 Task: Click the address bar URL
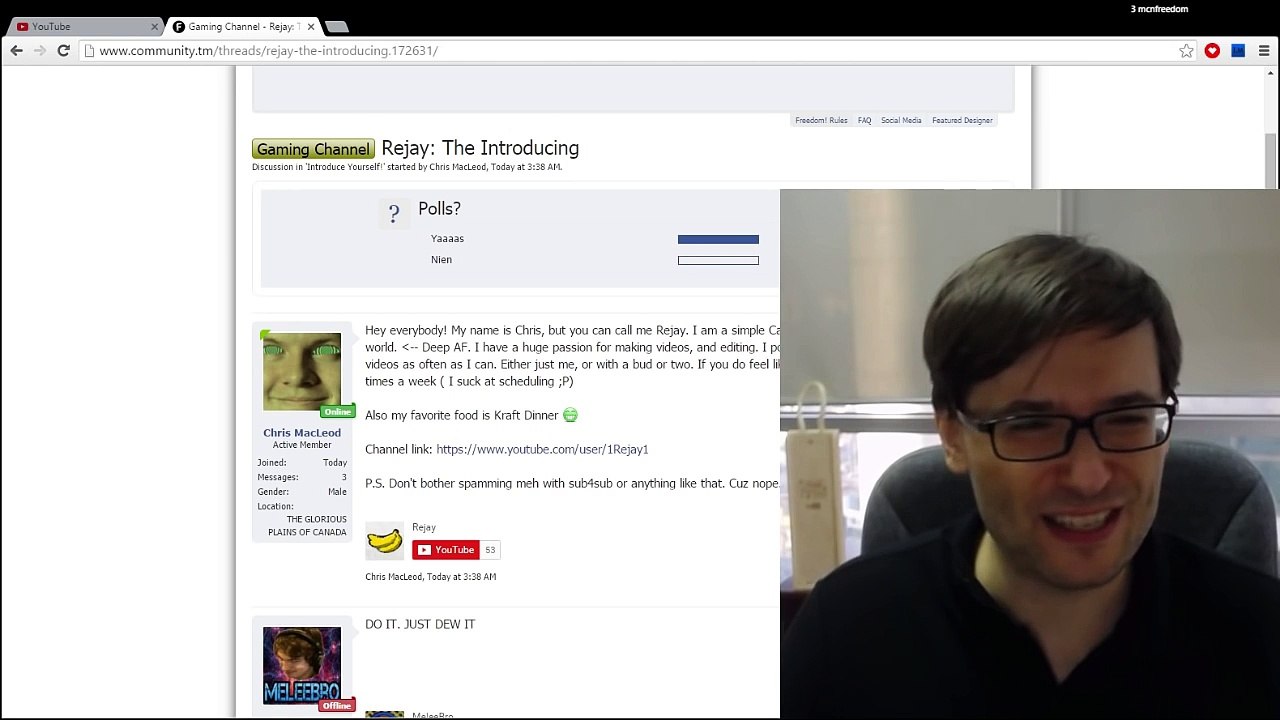[268, 51]
